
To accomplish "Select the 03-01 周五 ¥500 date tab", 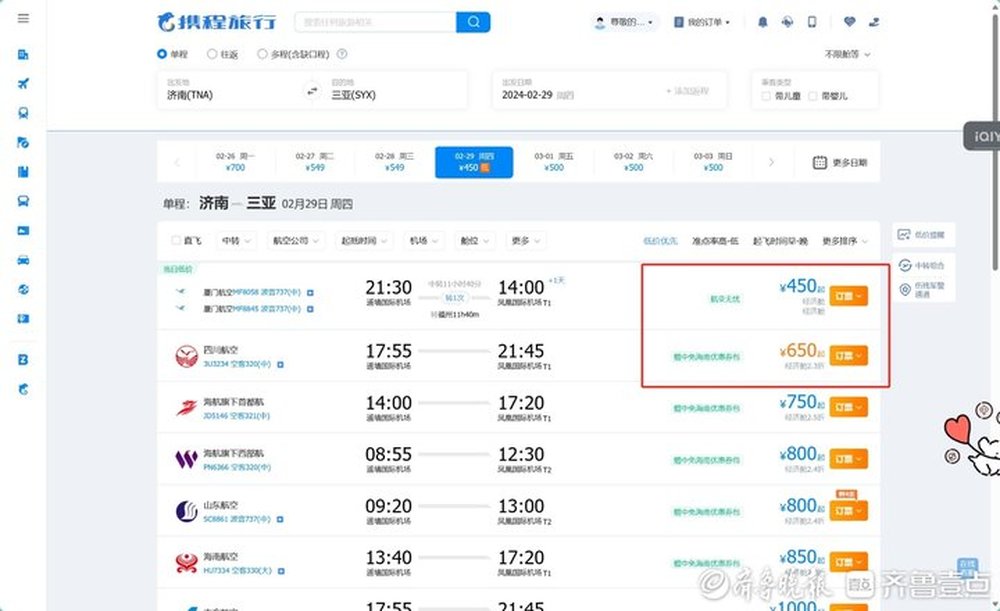I will (x=554, y=162).
